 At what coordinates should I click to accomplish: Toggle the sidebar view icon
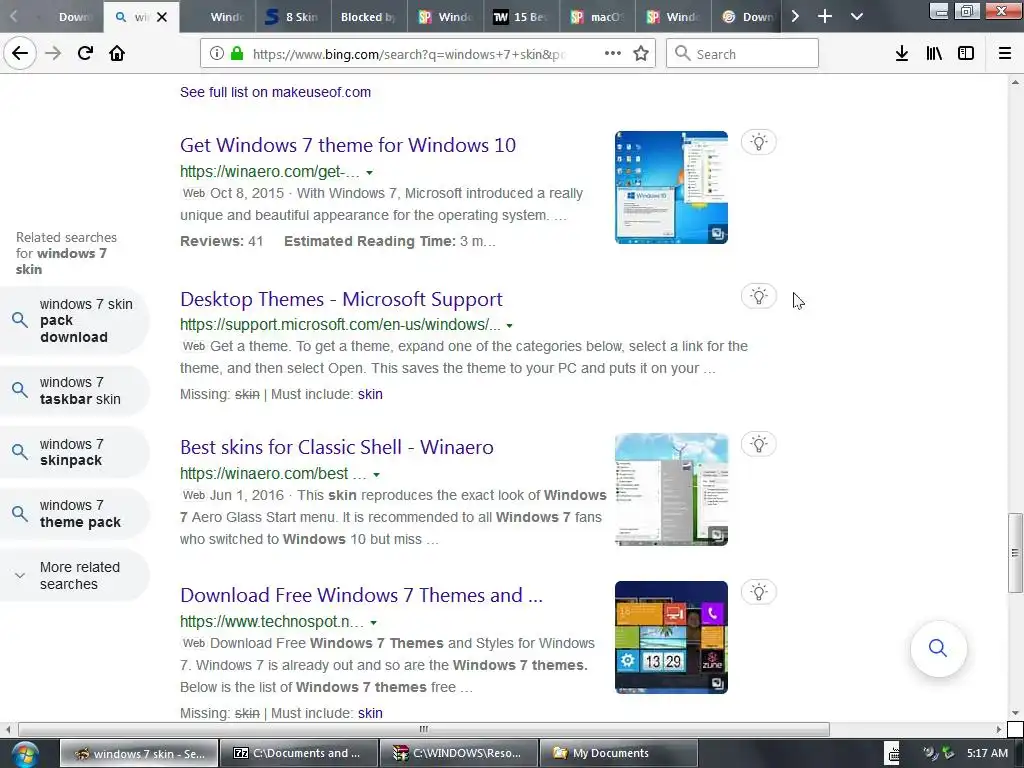pos(966,54)
